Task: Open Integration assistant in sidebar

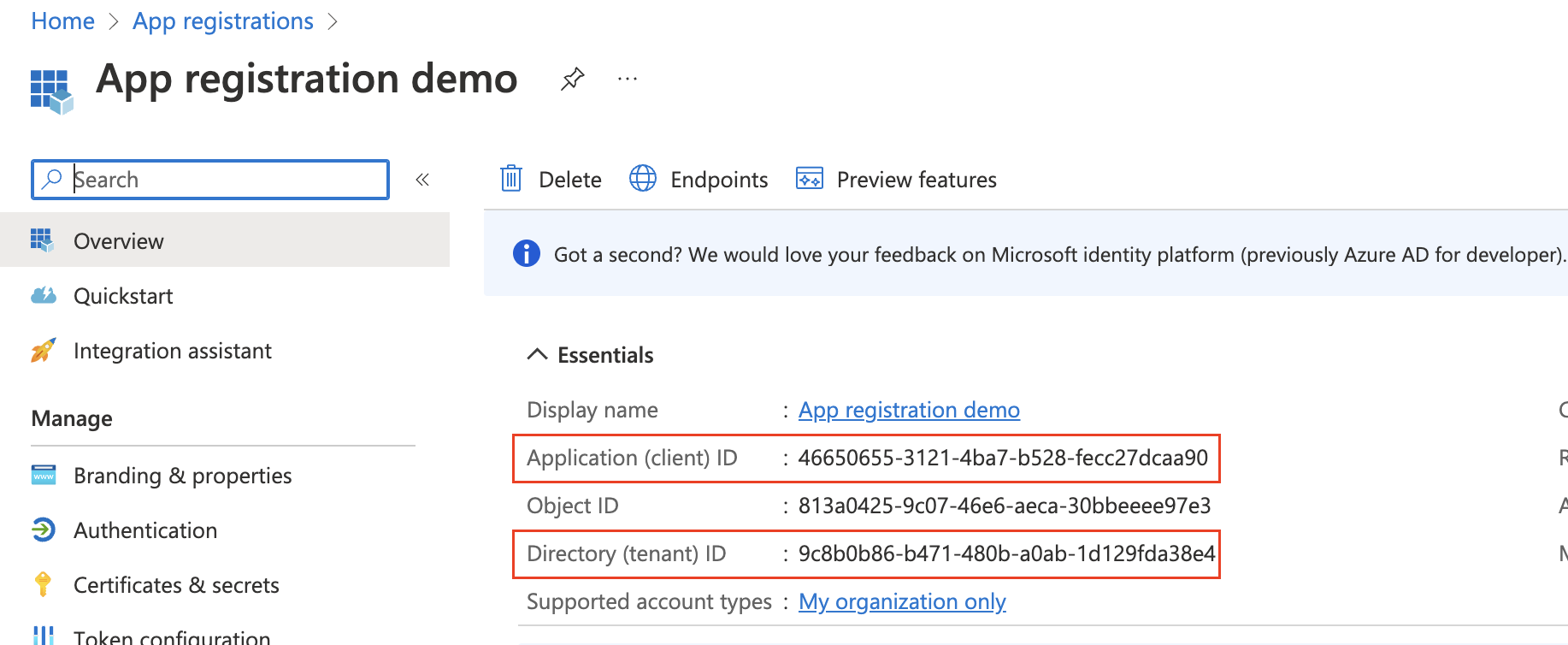Action: point(225,351)
